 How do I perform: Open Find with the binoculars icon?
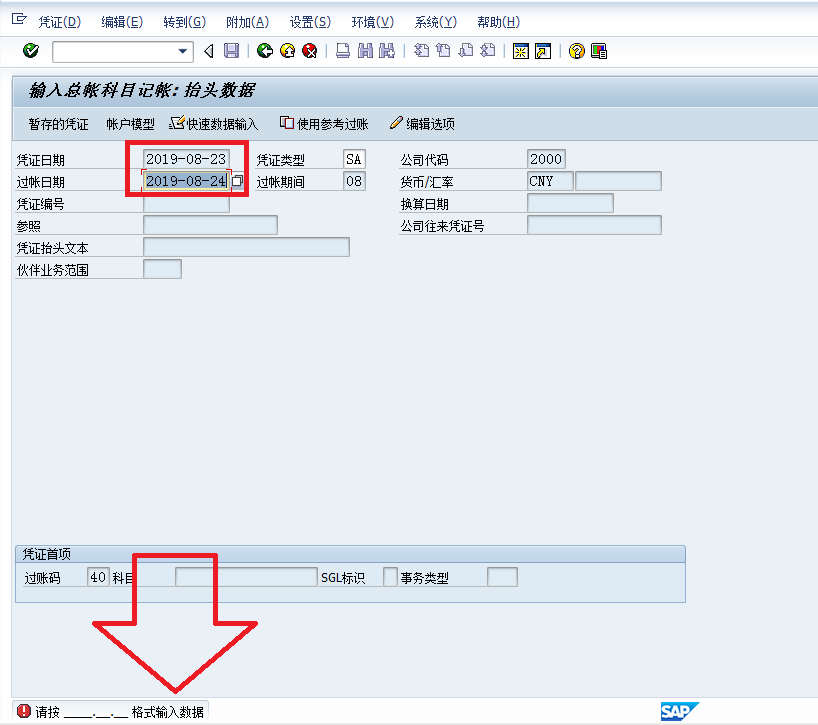(363, 51)
